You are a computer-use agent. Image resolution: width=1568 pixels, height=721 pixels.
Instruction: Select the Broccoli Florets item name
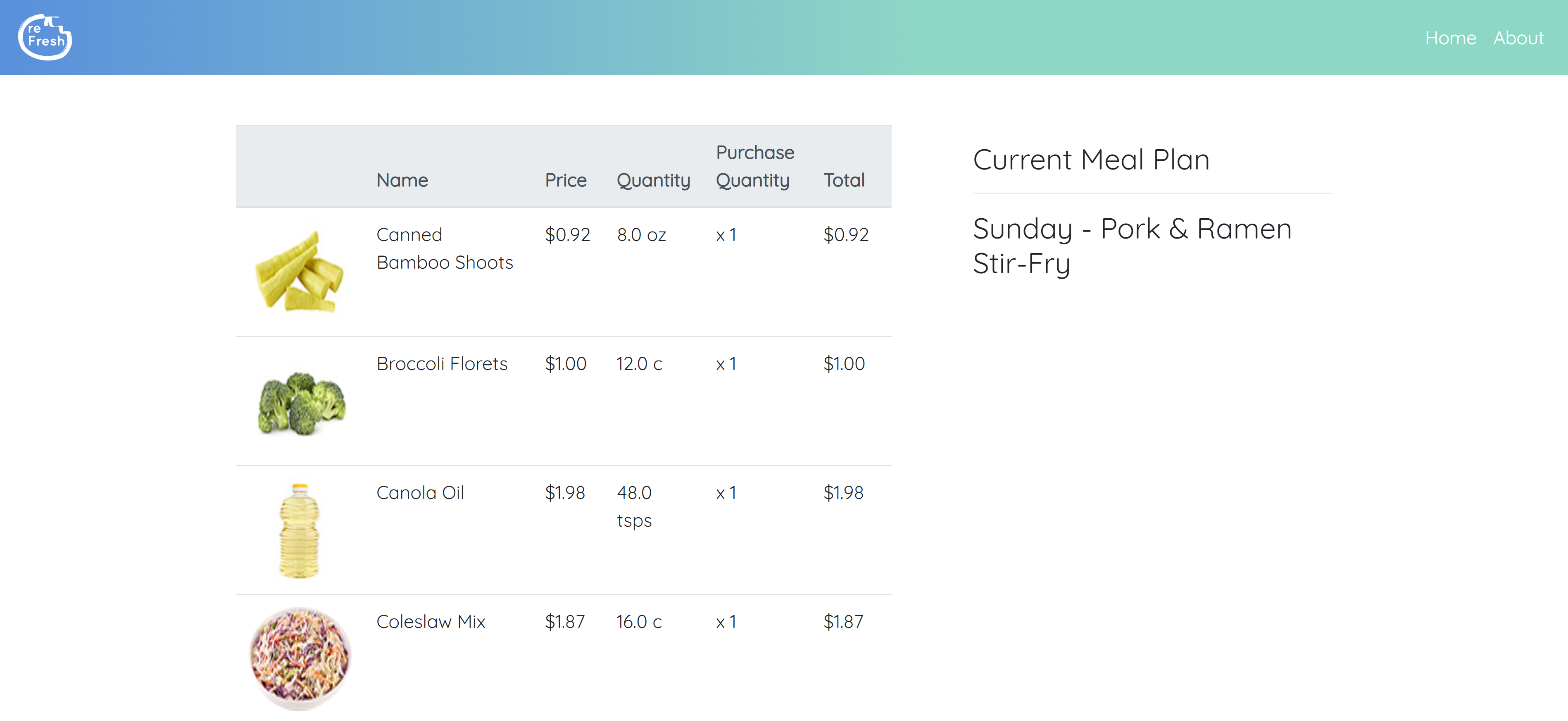coord(442,364)
